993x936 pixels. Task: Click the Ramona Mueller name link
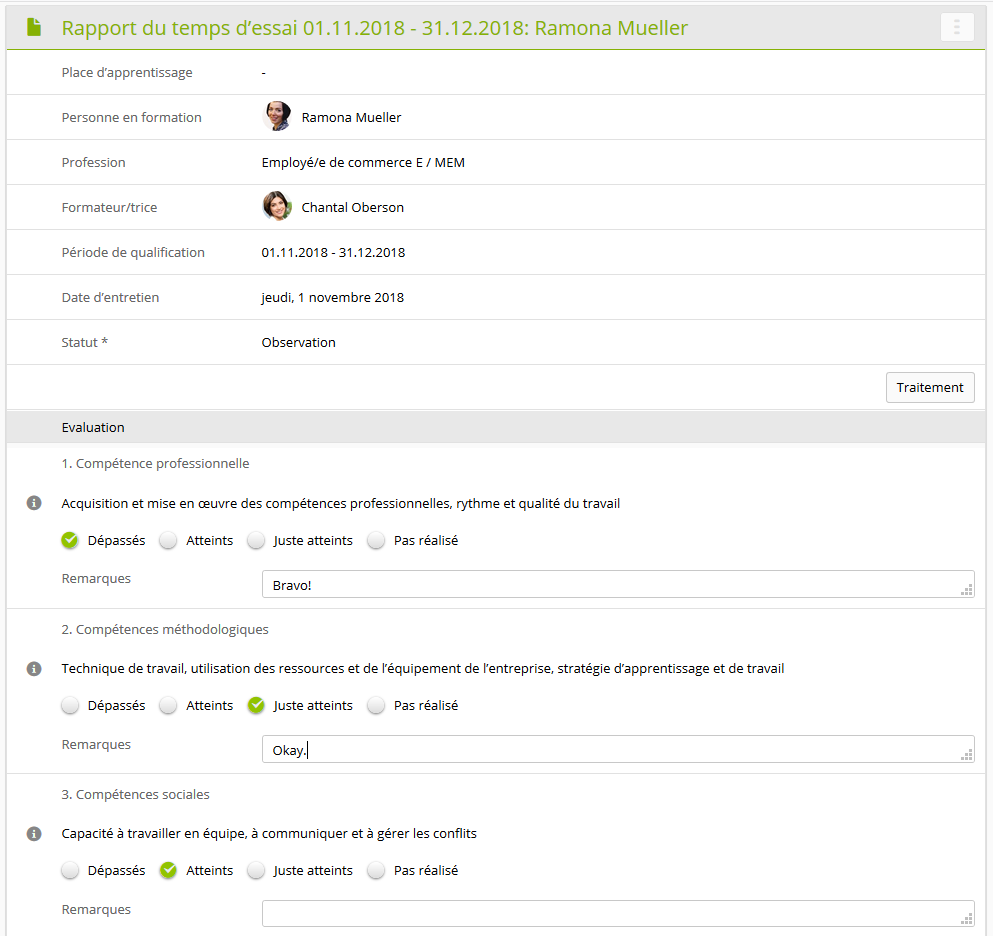351,118
